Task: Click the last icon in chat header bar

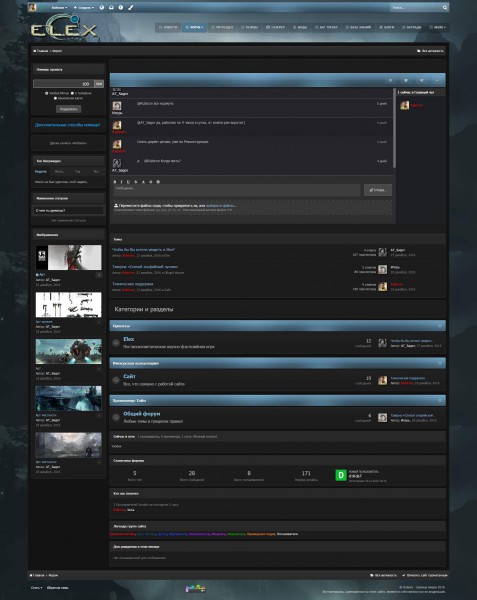Action: pos(437,80)
